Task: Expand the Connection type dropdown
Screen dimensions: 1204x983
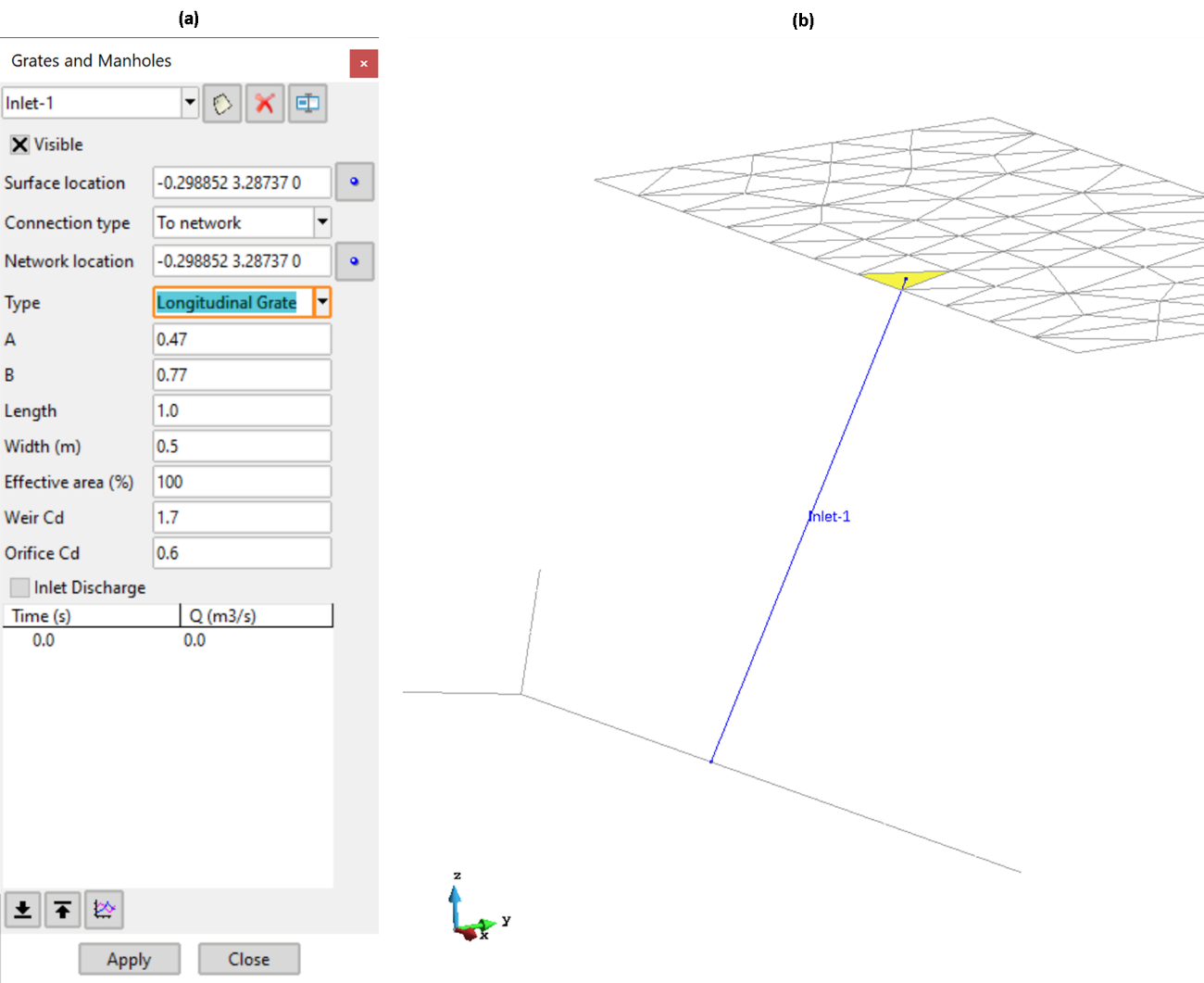Action: (x=322, y=222)
